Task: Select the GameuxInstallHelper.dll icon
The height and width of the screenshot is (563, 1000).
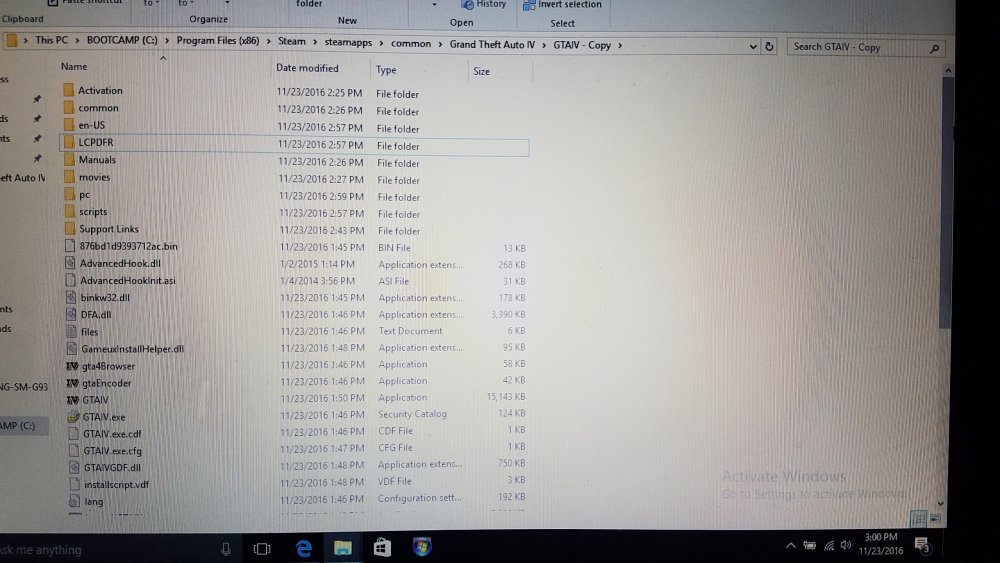Action: [72, 349]
